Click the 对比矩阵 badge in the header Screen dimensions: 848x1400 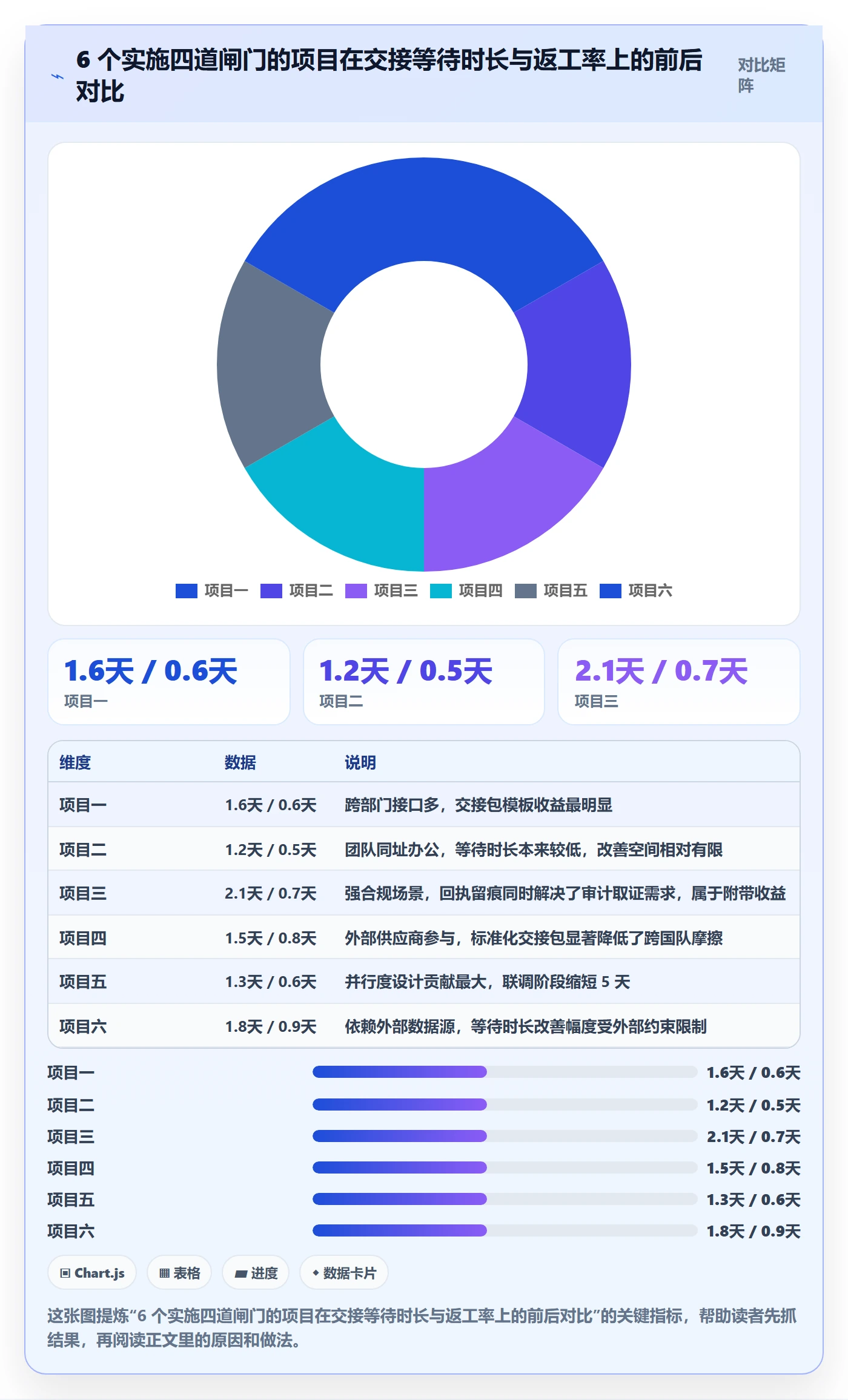click(x=761, y=75)
